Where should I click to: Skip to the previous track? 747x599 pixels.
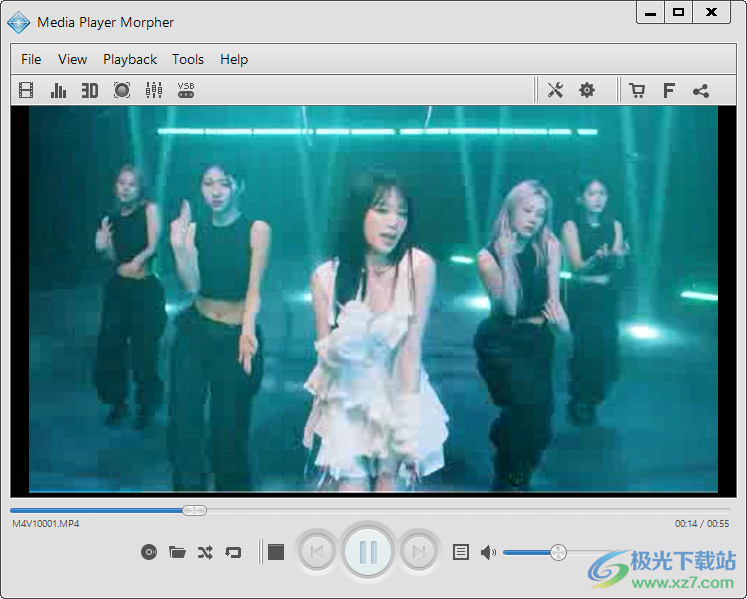pyautogui.click(x=317, y=552)
